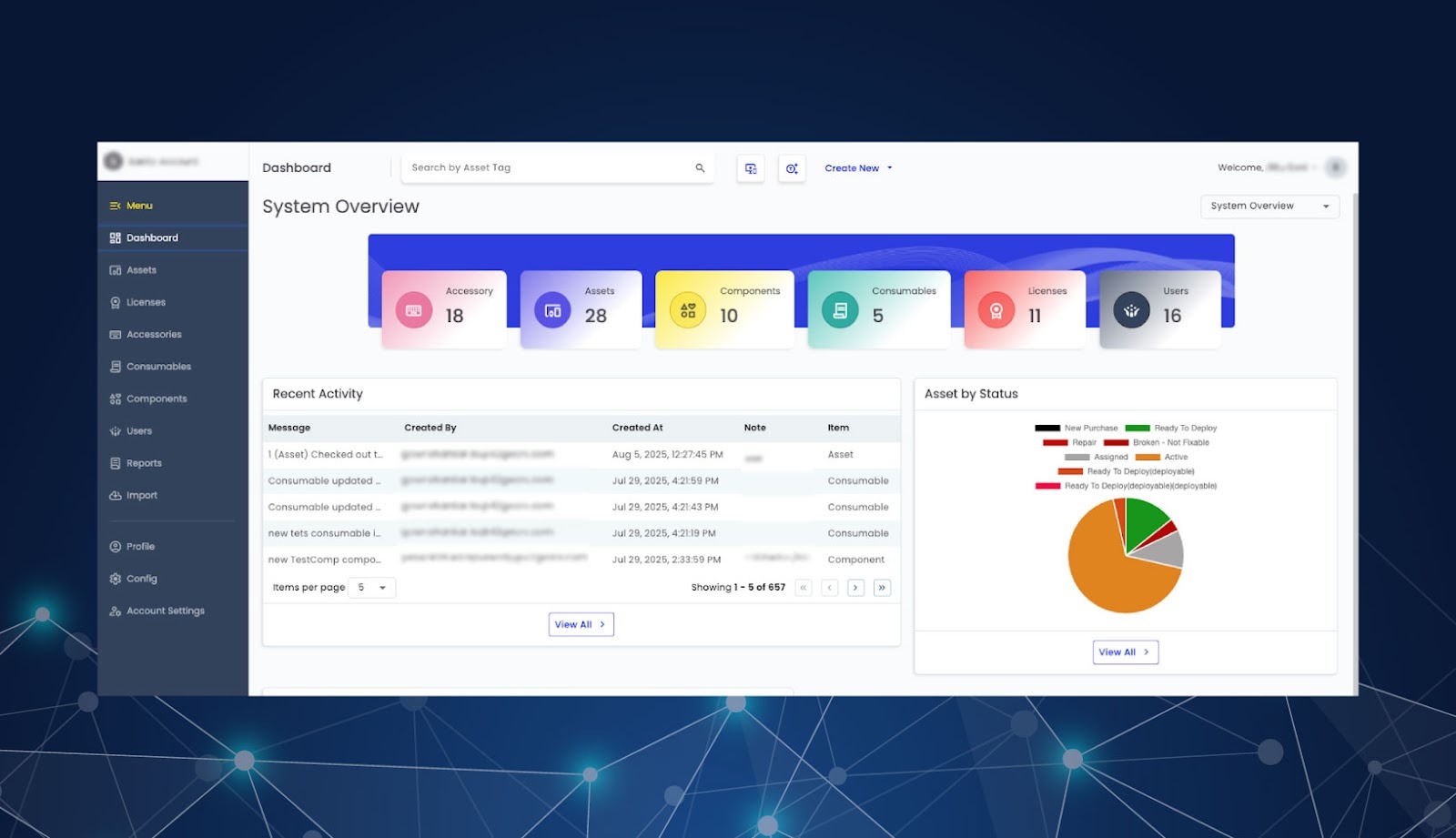Click the pink Accessory keyboard icon

413,310
